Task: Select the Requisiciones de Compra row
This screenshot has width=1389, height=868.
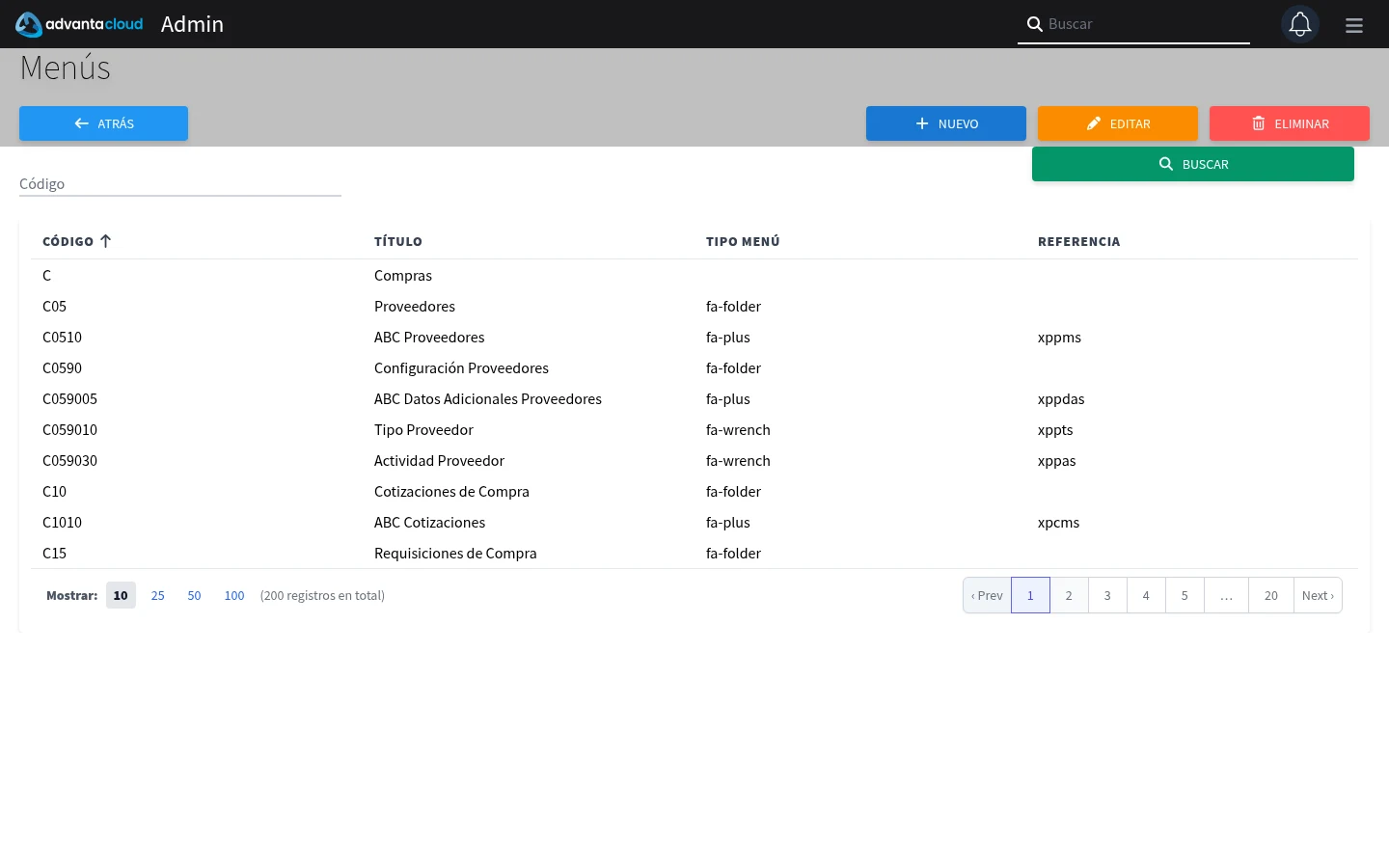Action: coord(694,553)
